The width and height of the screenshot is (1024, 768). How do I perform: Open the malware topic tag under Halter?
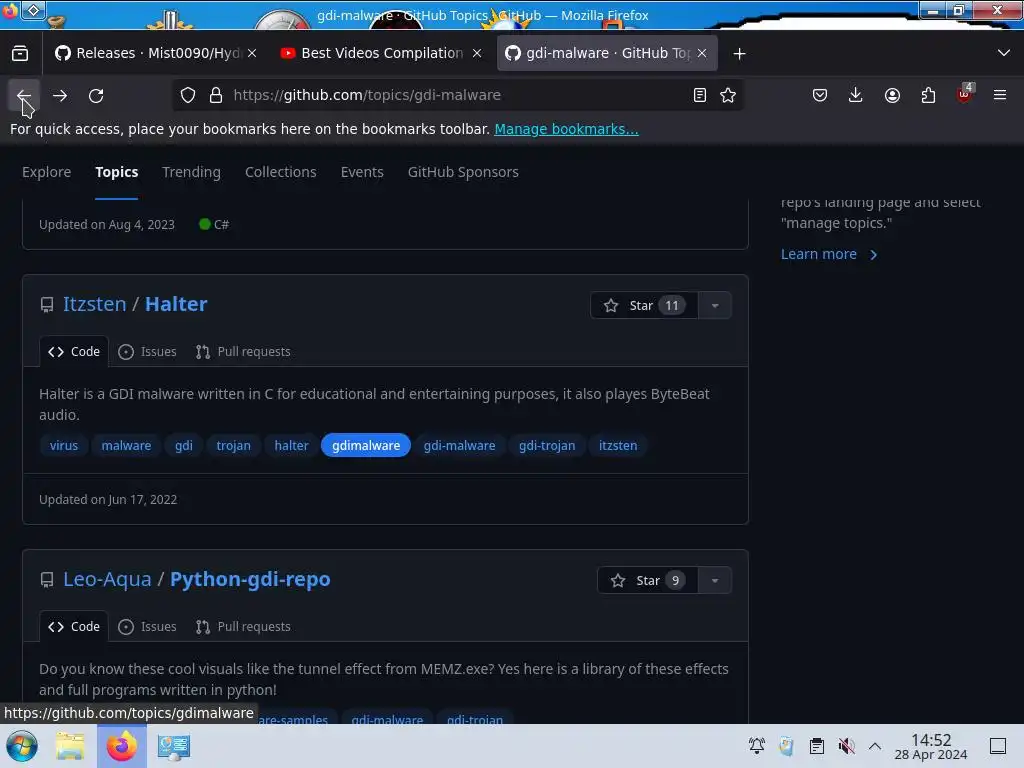(126, 445)
